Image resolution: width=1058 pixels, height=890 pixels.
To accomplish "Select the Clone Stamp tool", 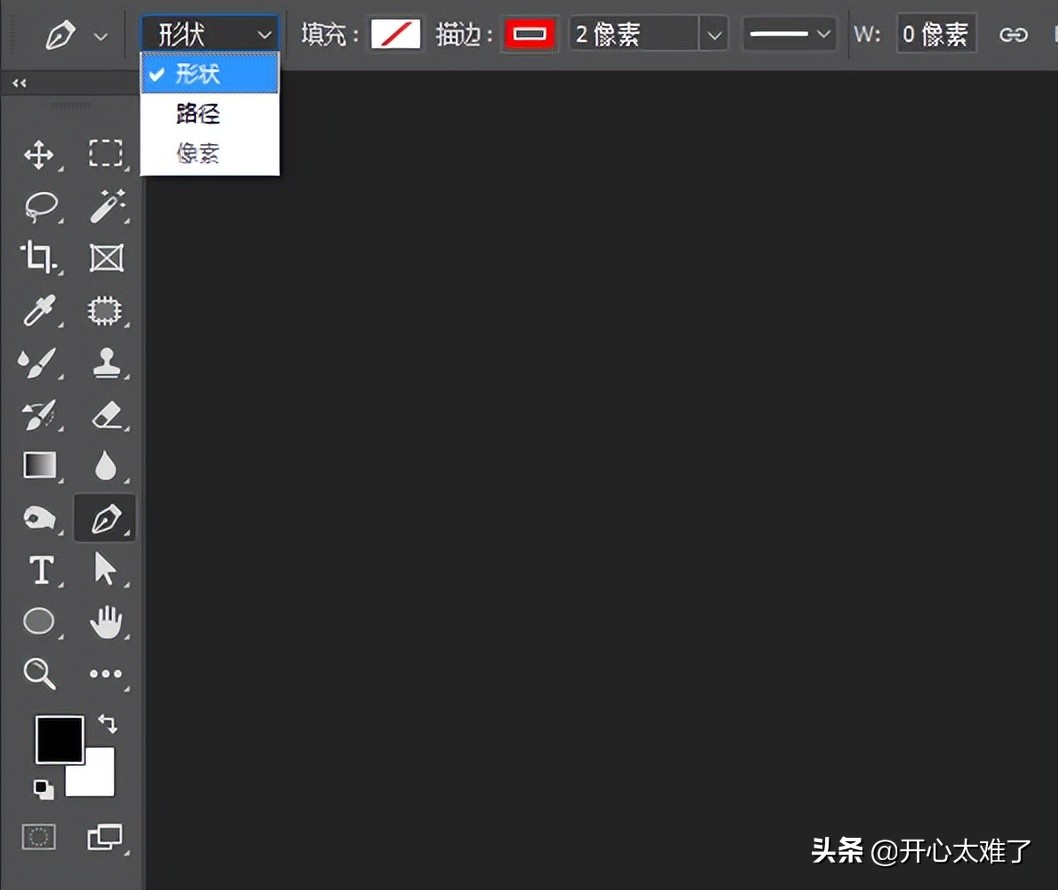I will pos(106,363).
